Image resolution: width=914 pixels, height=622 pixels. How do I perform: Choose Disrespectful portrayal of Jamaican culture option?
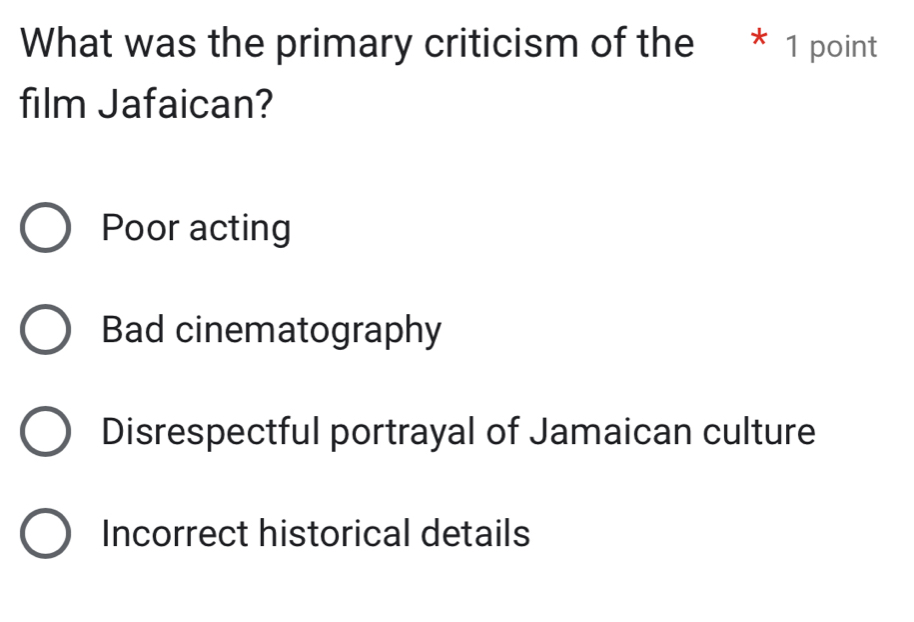click(x=44, y=432)
